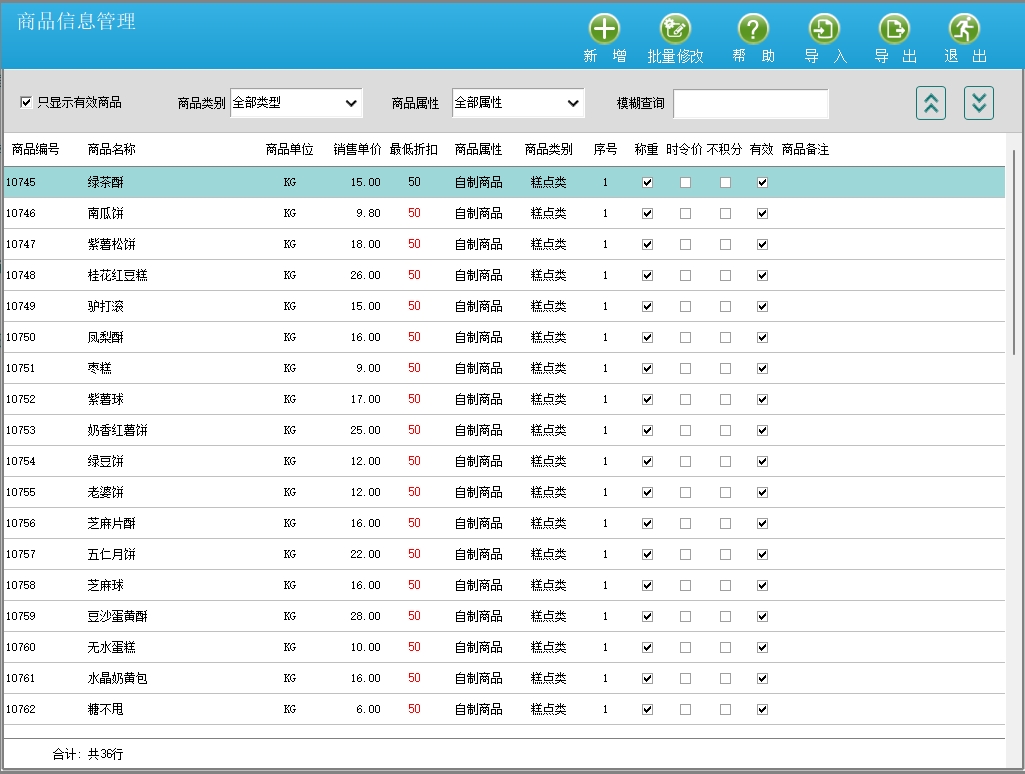Image resolution: width=1025 pixels, height=774 pixels.
Task: Click the vertical scrollbar of product list
Action: coord(1015,250)
